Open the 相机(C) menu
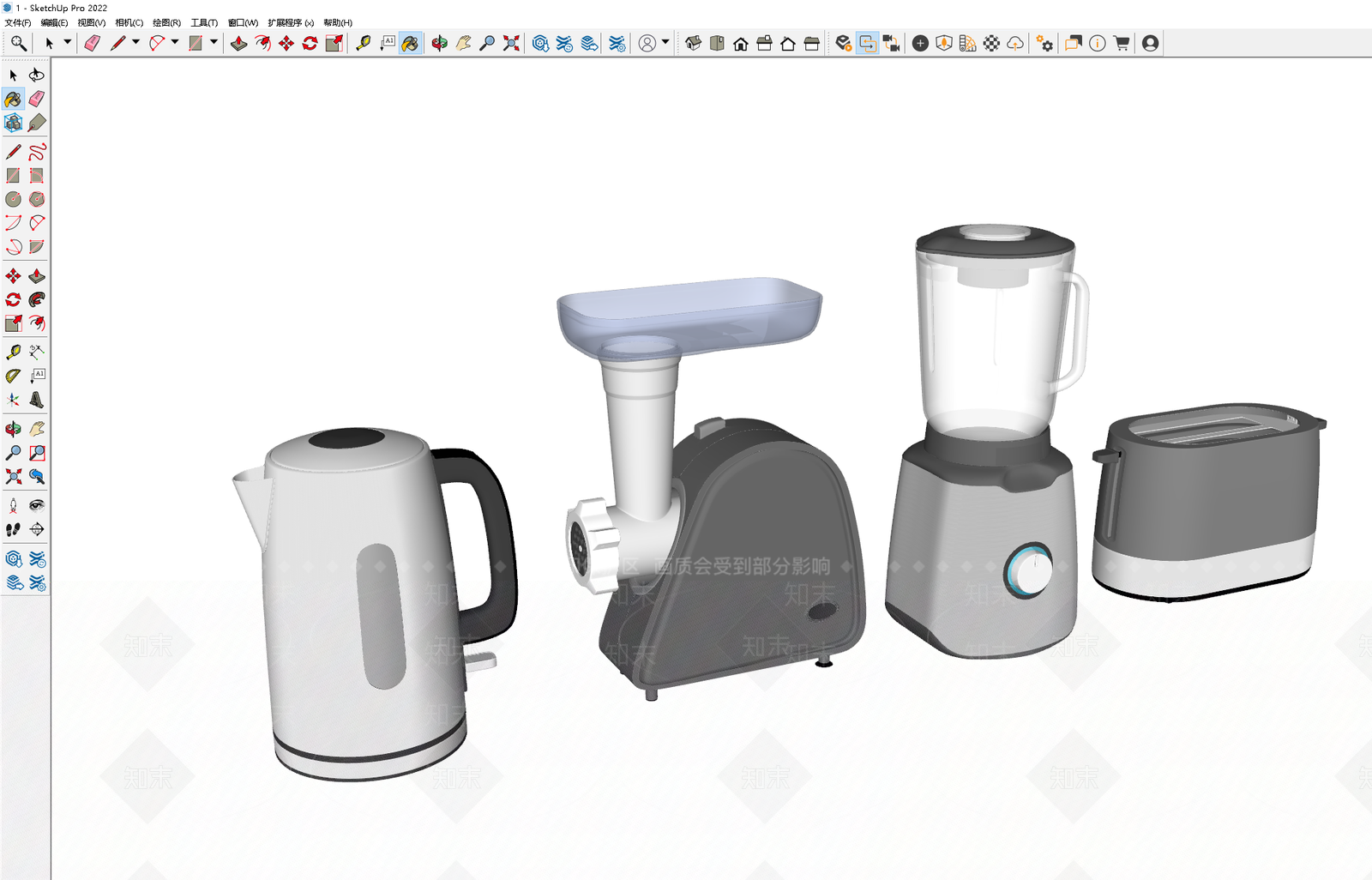This screenshot has width=1372, height=880. tap(129, 23)
